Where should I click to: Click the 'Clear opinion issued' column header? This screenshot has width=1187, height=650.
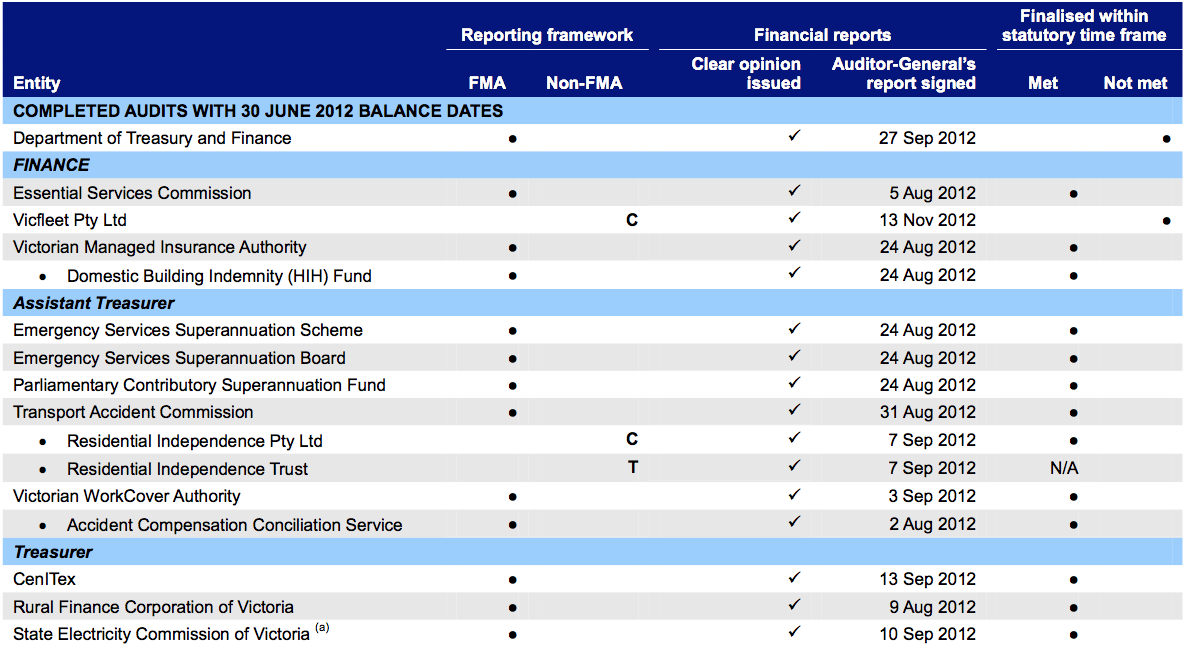tap(746, 73)
